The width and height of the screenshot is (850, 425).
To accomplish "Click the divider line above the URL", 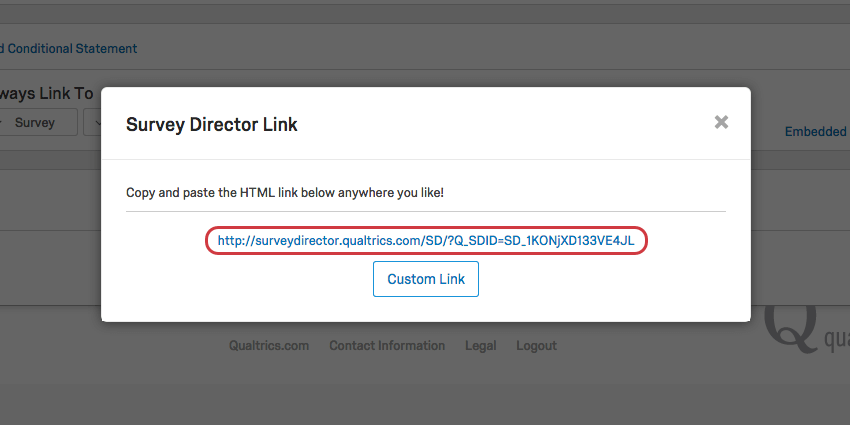I will click(x=426, y=211).
